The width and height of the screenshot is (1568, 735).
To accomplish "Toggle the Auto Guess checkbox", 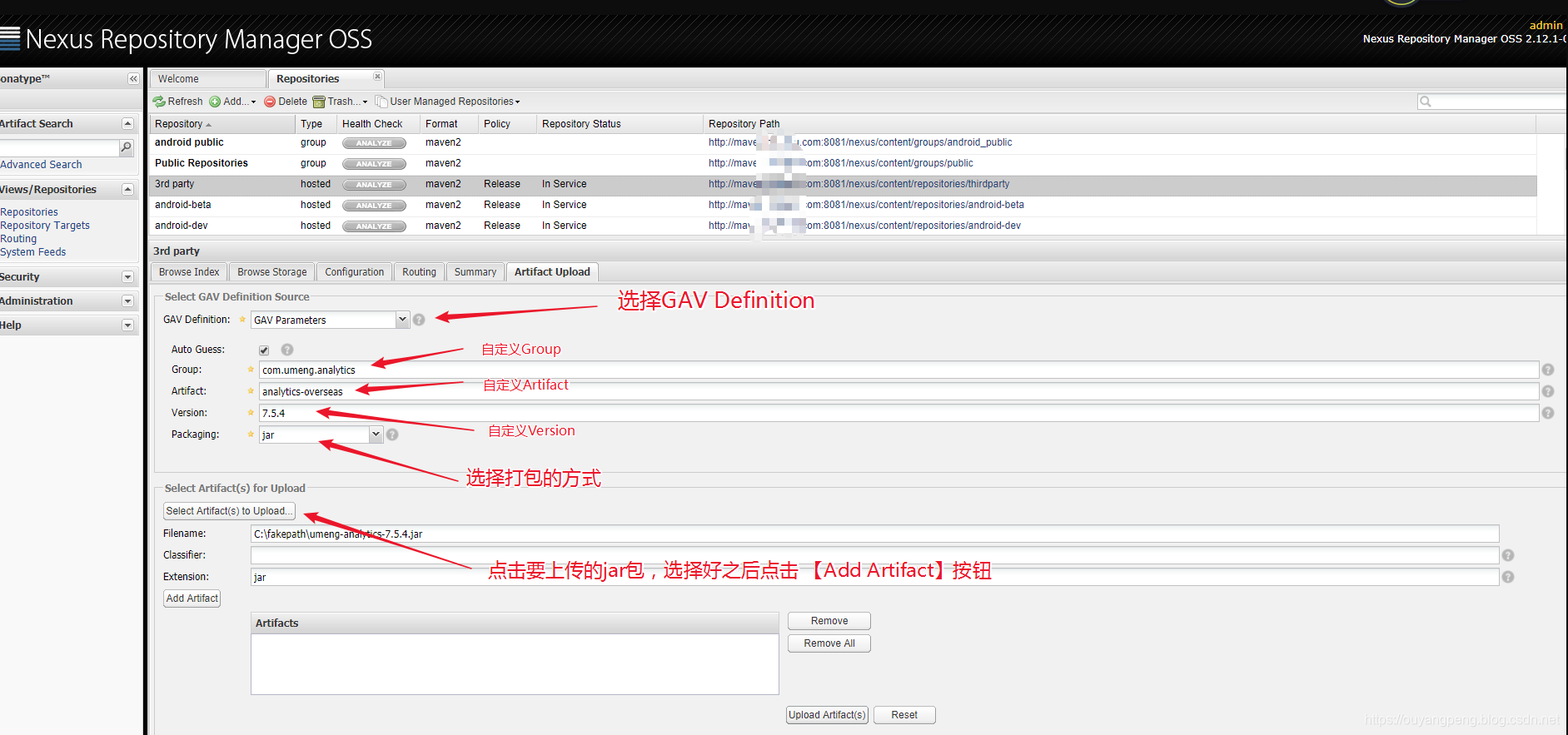I will click(x=264, y=350).
